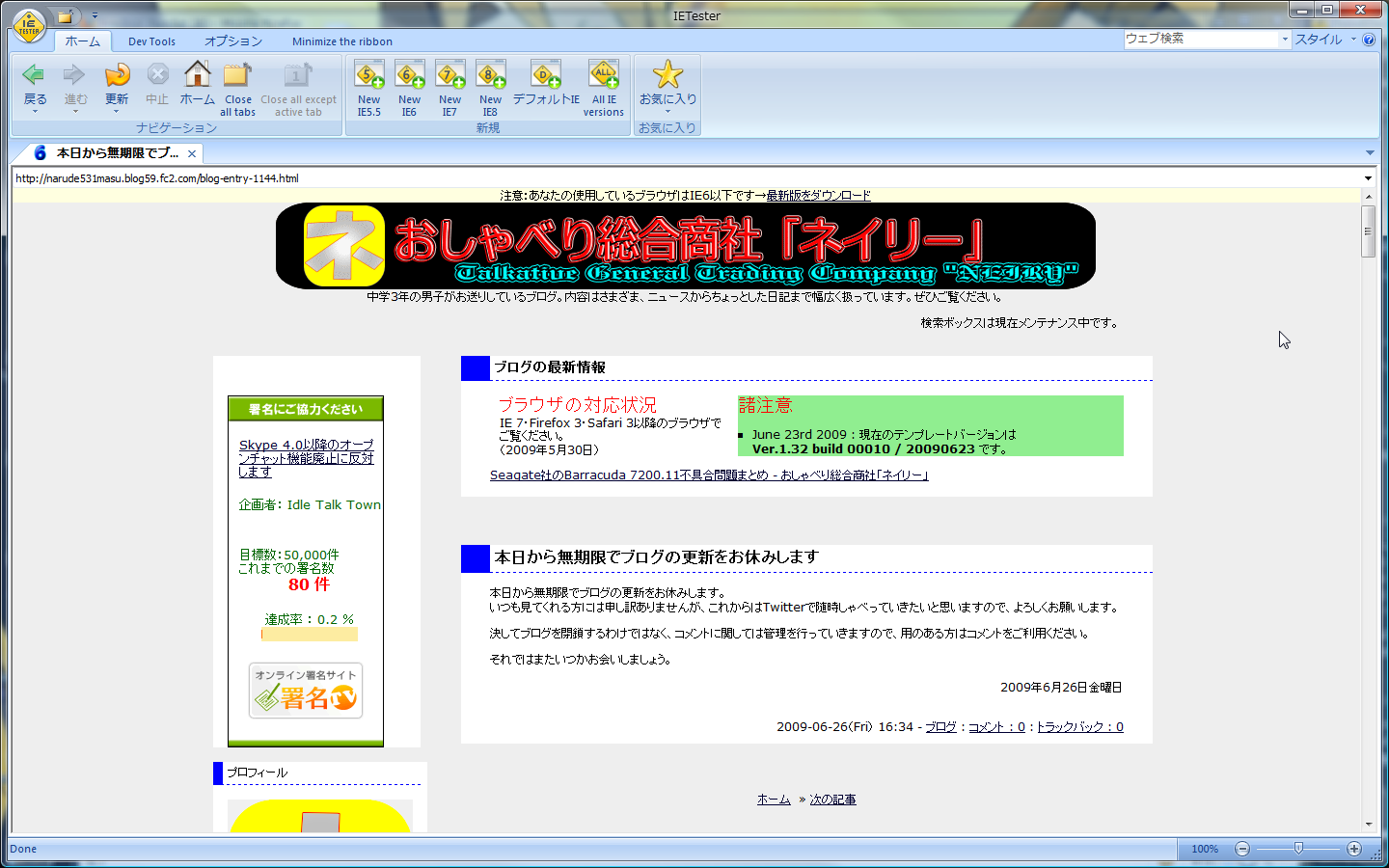Click the 中止 stop icon

157,75
